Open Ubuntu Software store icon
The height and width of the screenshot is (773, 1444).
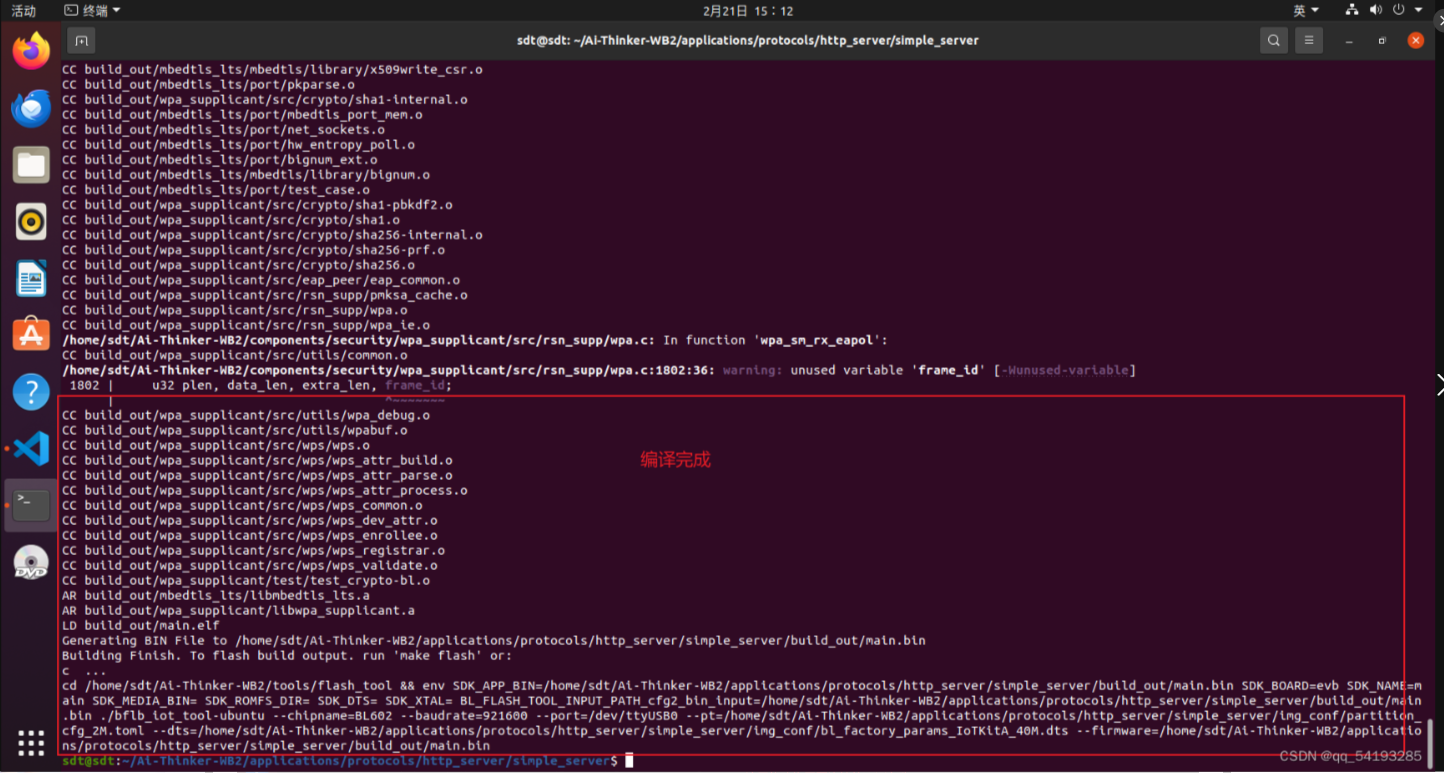(31, 335)
